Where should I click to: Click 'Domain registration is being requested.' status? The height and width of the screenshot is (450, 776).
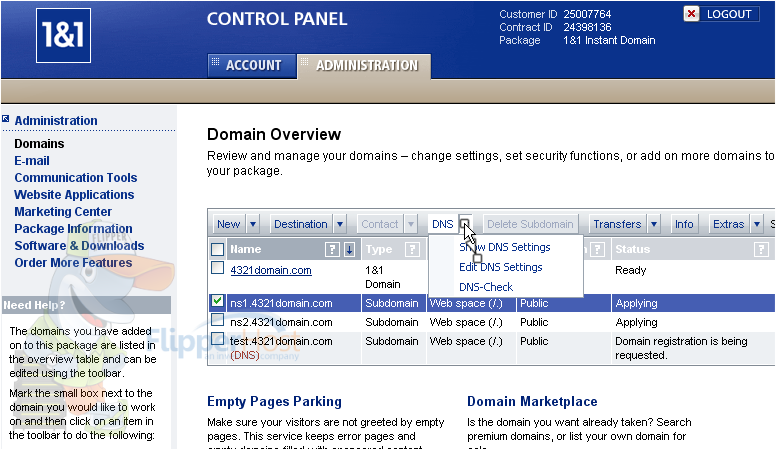pos(681,348)
